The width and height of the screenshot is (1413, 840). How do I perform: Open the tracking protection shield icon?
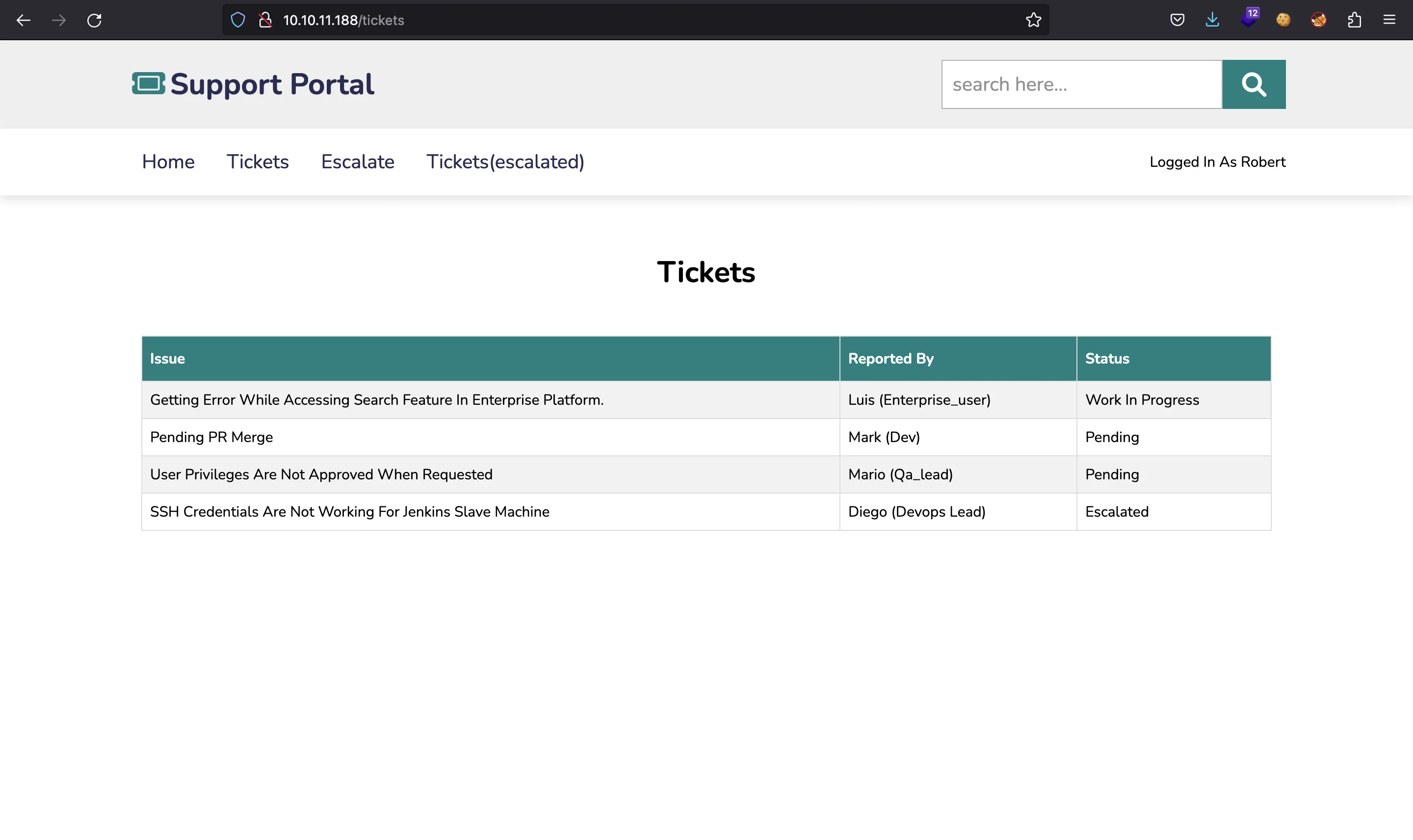tap(237, 21)
